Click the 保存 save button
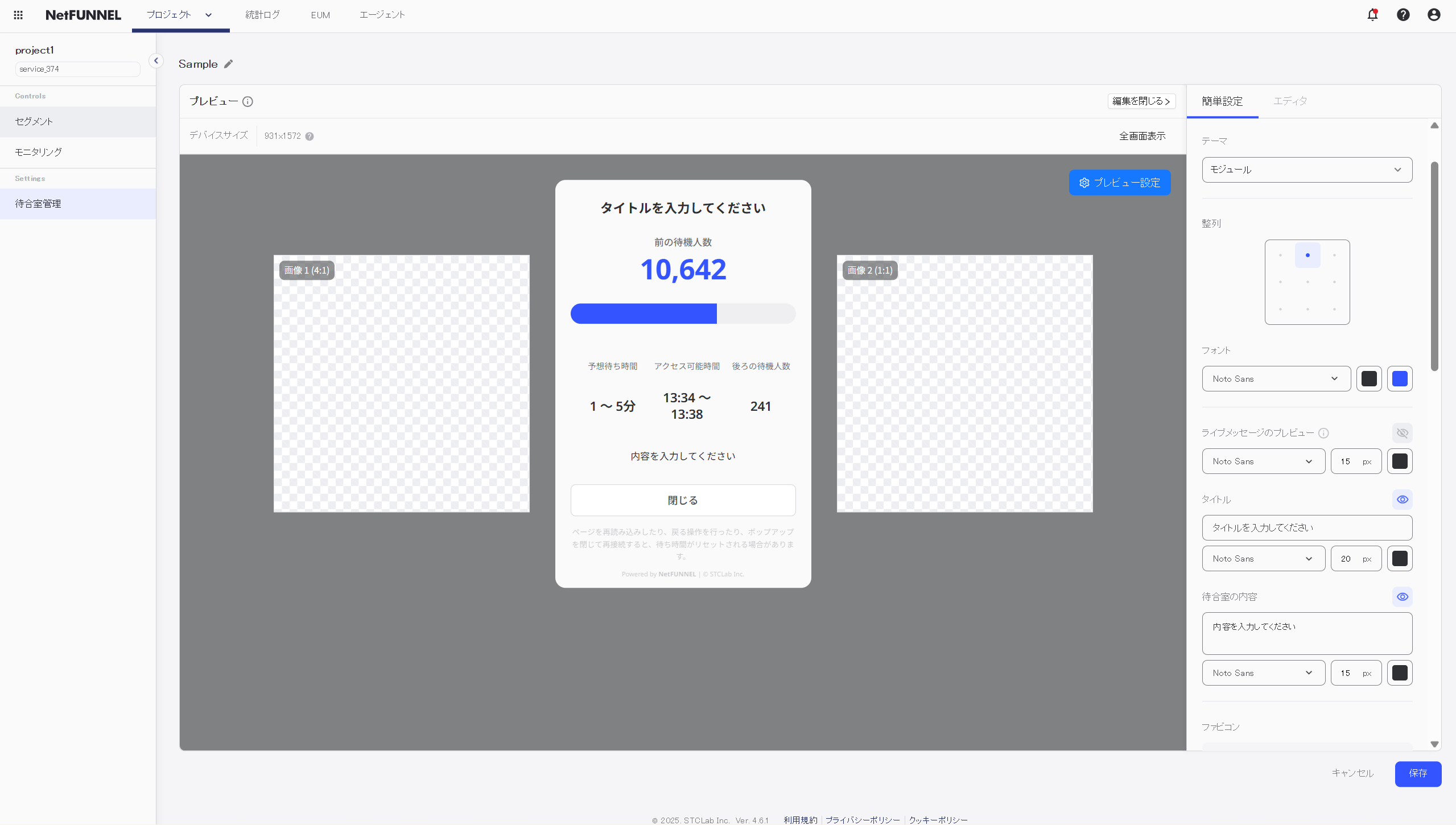This screenshot has height=825, width=1456. pyautogui.click(x=1417, y=773)
